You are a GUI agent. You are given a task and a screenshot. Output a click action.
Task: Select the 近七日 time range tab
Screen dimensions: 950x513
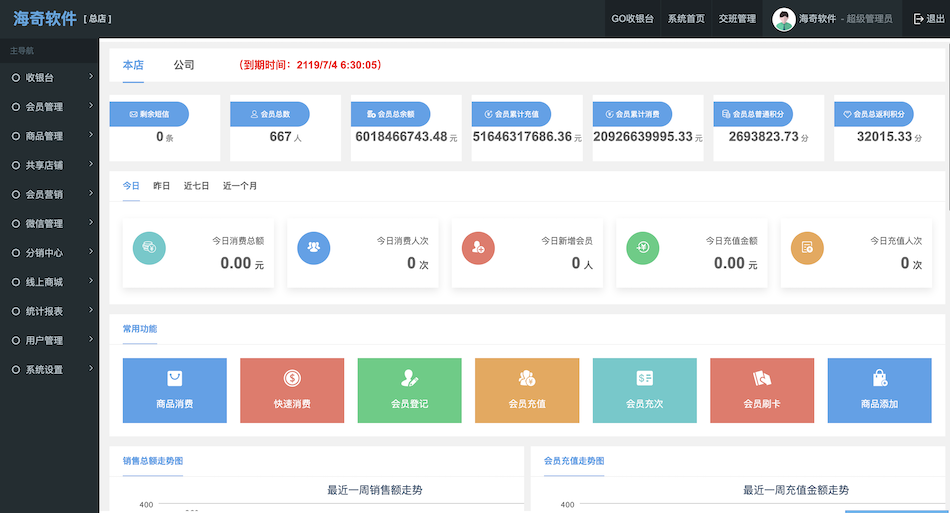196,186
